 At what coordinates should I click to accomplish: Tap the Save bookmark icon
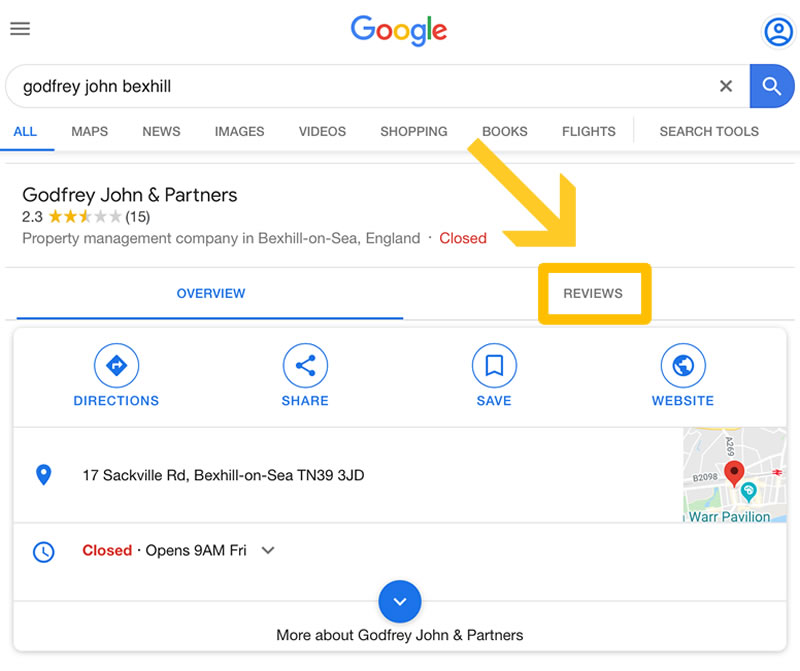(494, 365)
